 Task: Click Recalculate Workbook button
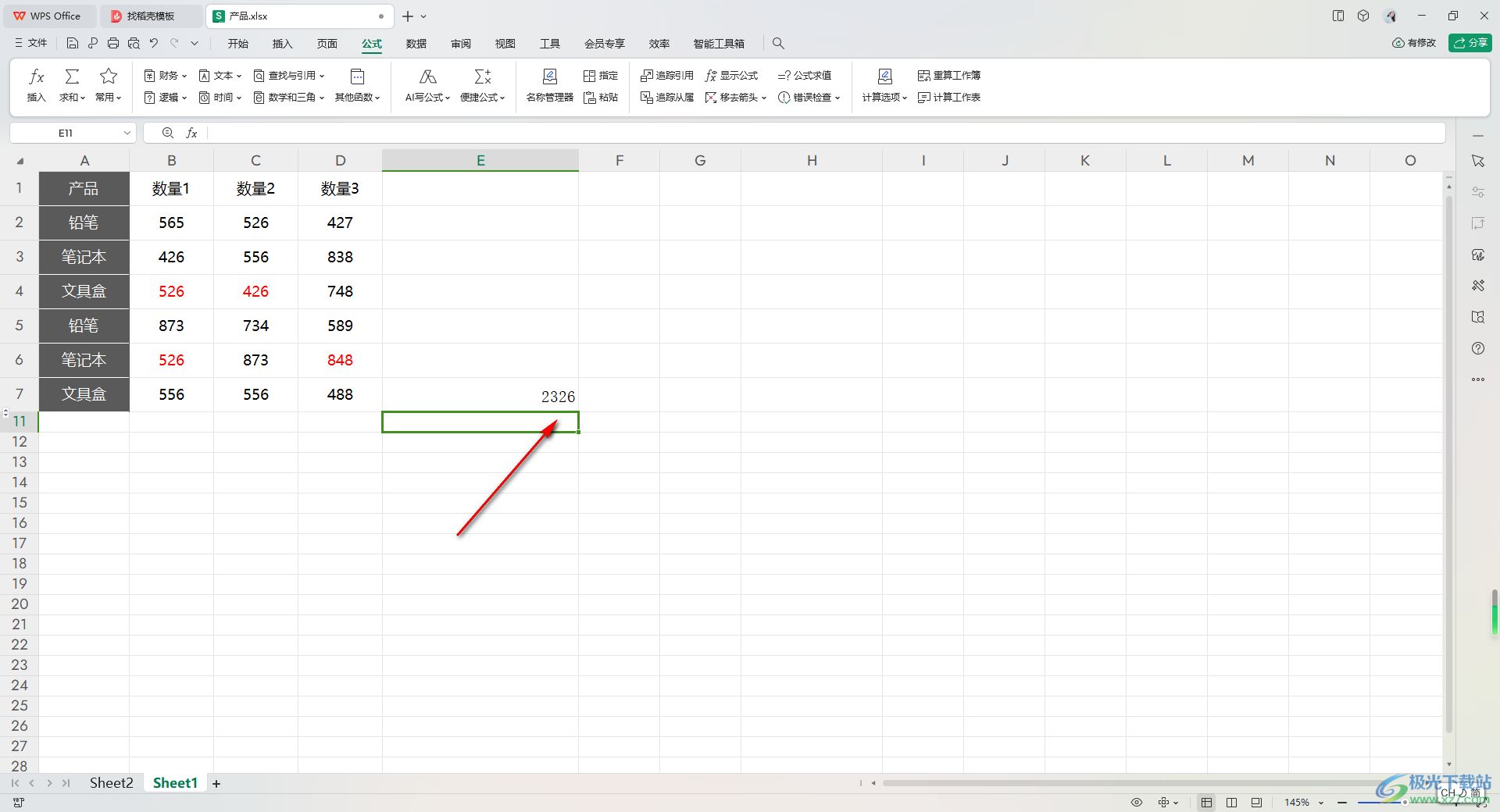coord(949,76)
